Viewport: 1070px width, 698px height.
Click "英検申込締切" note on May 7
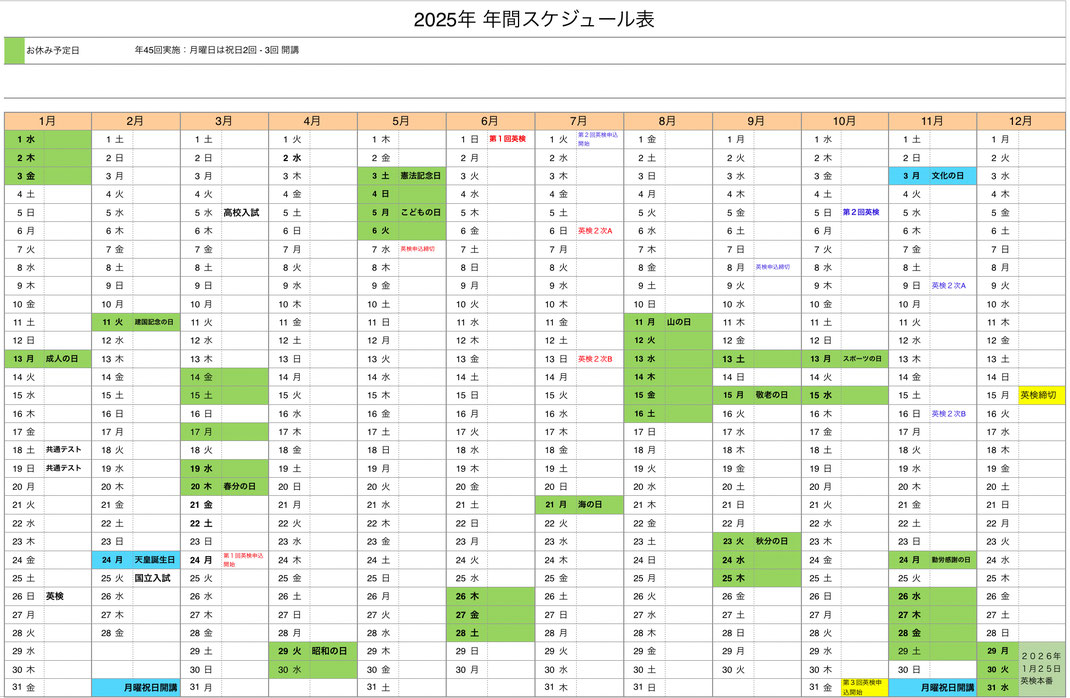point(418,249)
